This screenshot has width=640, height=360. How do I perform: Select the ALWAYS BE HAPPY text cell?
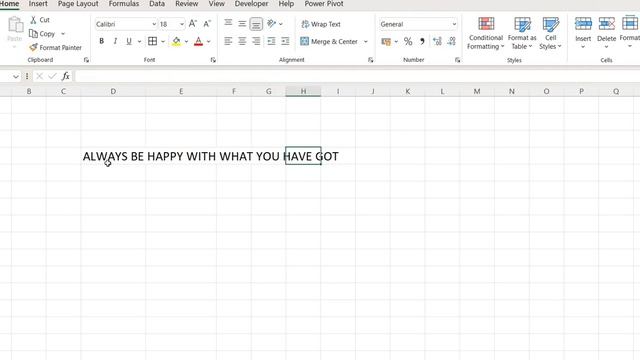pyautogui.click(x=113, y=156)
